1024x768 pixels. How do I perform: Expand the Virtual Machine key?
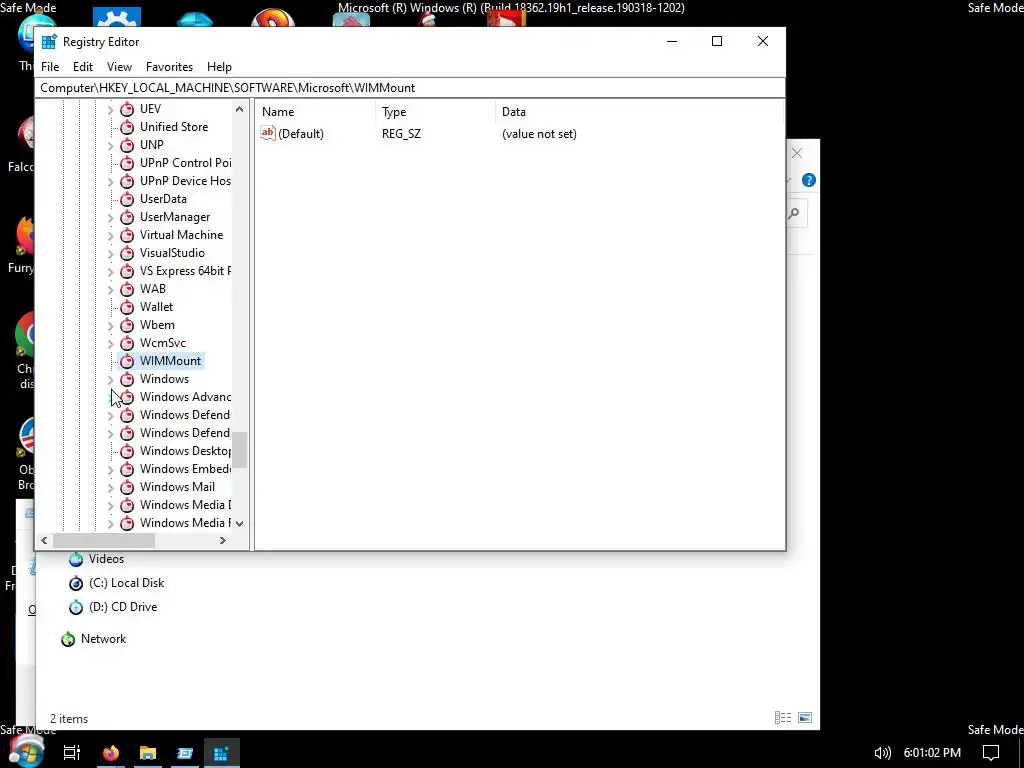(x=110, y=236)
